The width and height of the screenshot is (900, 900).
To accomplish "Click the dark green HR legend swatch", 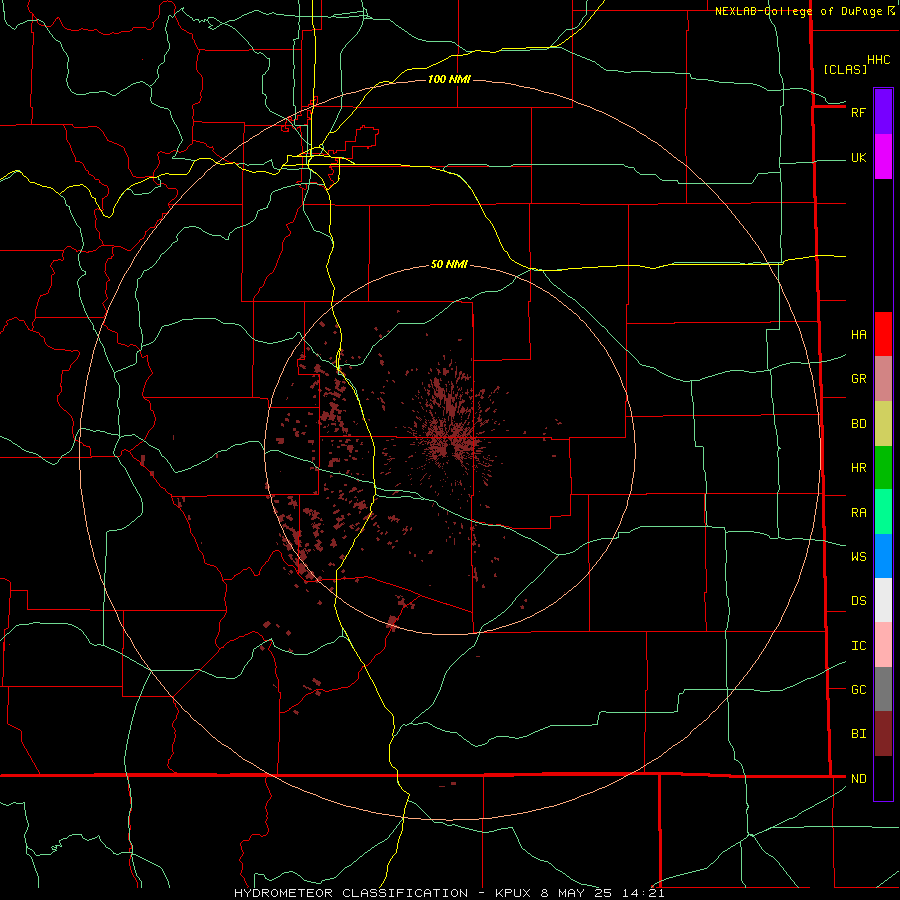I will click(883, 468).
